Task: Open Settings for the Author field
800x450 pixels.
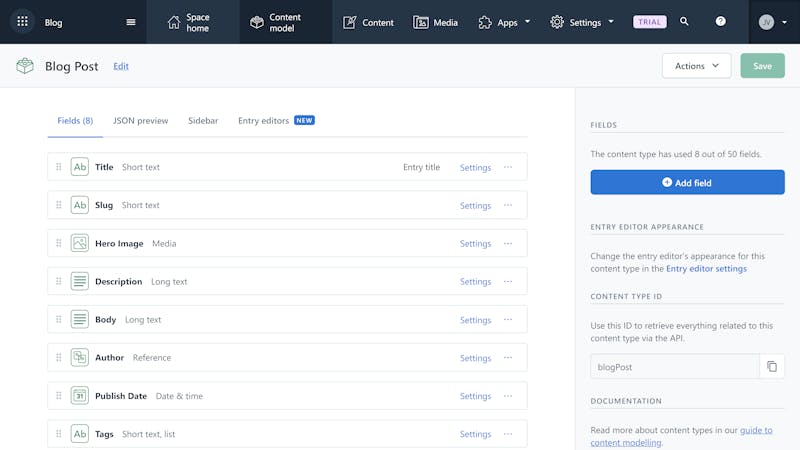Action: point(475,358)
